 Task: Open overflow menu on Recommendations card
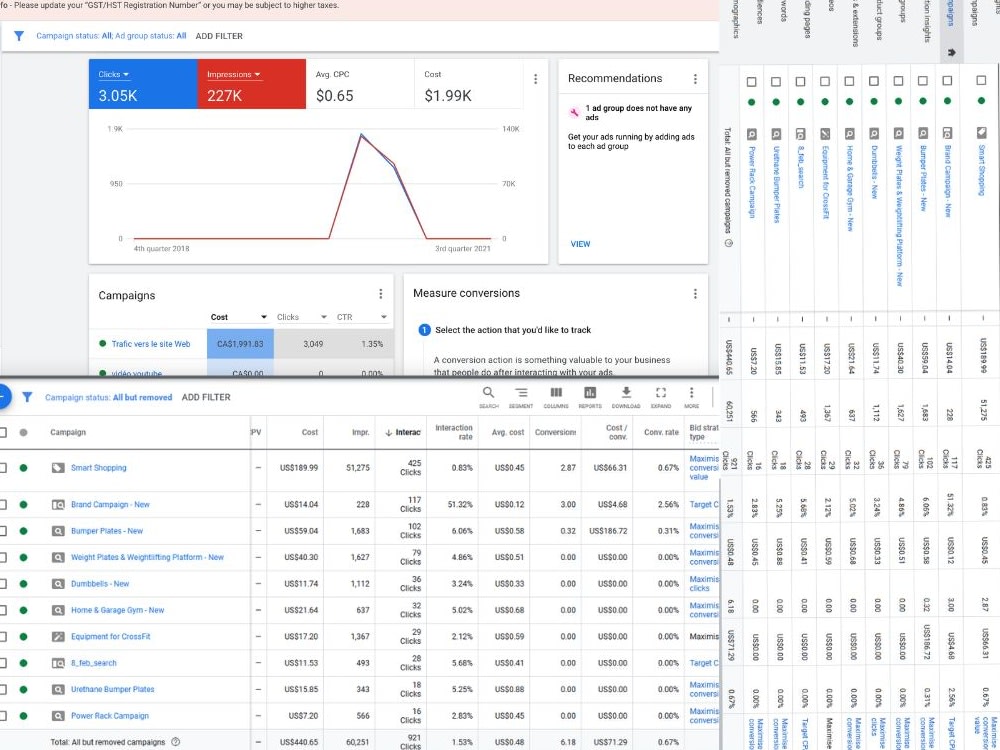(695, 78)
